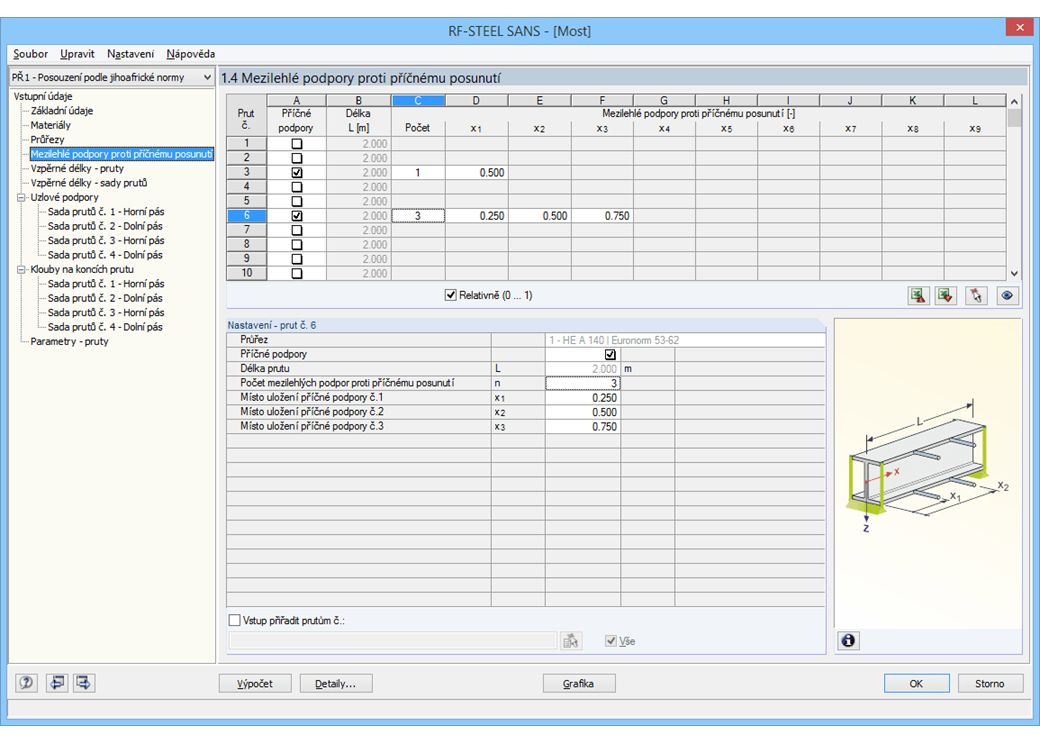Screen dimensions: 1040x744
Task: Uncheck lateral supports for member 6
Action: point(296,216)
